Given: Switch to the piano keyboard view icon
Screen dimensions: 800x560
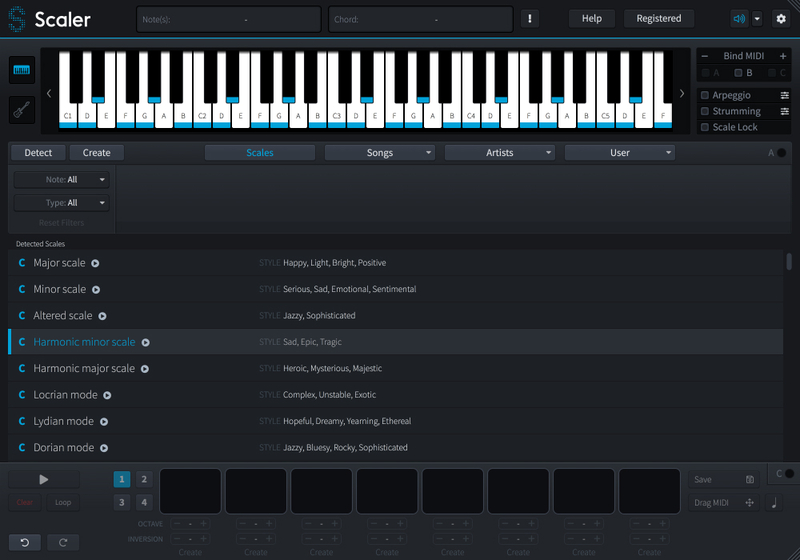Looking at the screenshot, I should (21, 70).
